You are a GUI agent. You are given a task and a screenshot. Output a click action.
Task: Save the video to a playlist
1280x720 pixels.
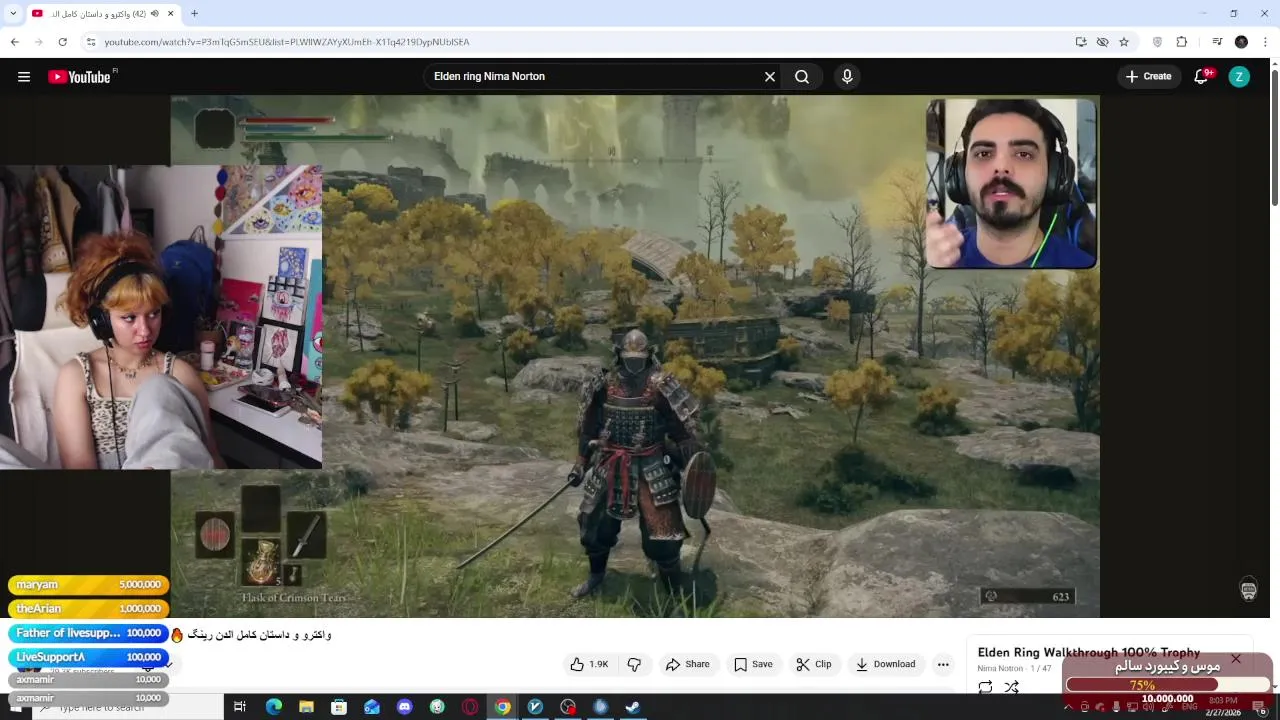tap(753, 664)
